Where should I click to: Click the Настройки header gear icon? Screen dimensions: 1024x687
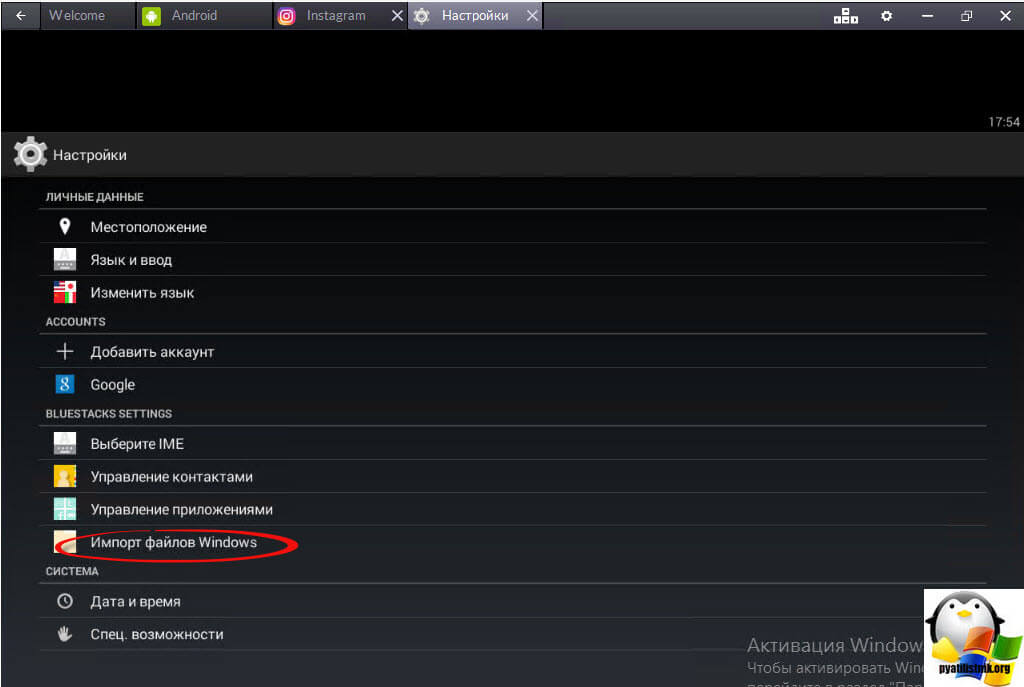pyautogui.click(x=30, y=155)
